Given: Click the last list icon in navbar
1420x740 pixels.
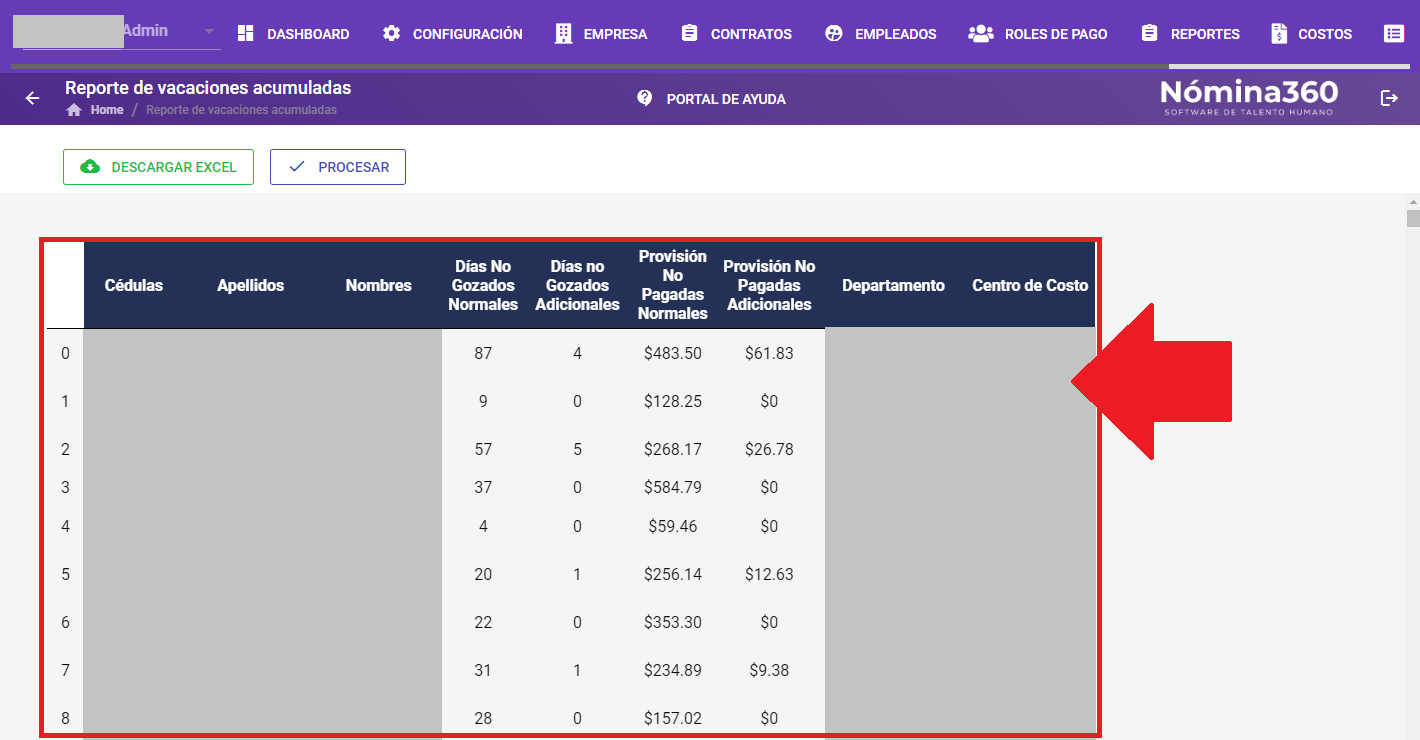Looking at the screenshot, I should click(1393, 33).
